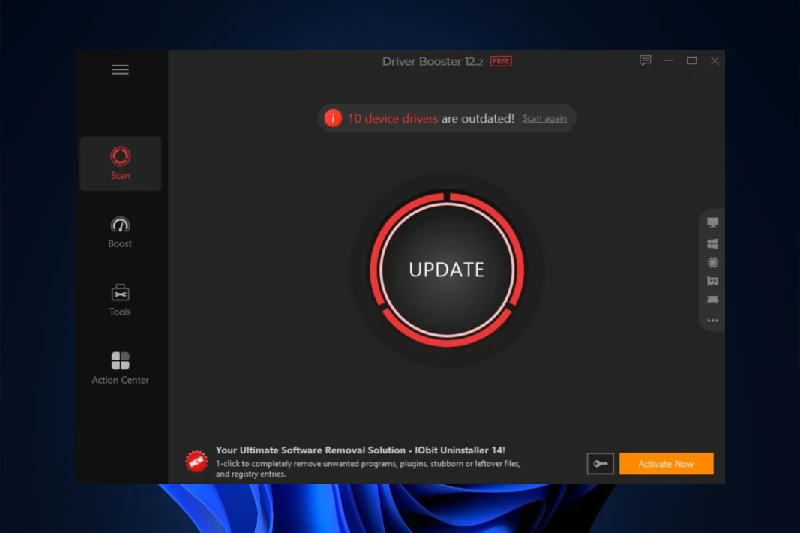Click the Windows logo icon in right panel
The image size is (800, 533).
pyautogui.click(x=713, y=243)
